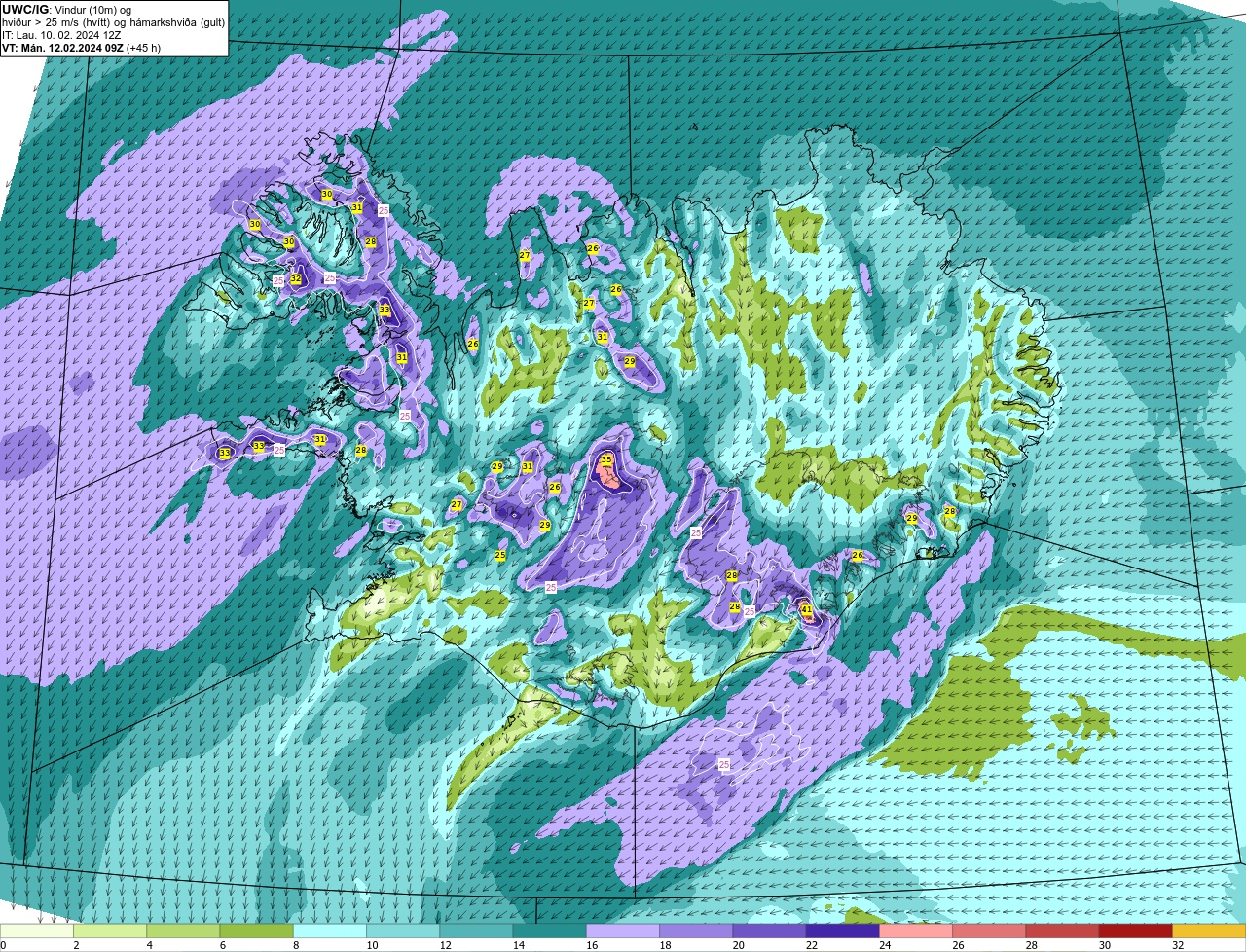Pick the 26–28 m/s salmon legend swatch
Image resolution: width=1246 pixels, height=952 pixels.
tap(990, 931)
